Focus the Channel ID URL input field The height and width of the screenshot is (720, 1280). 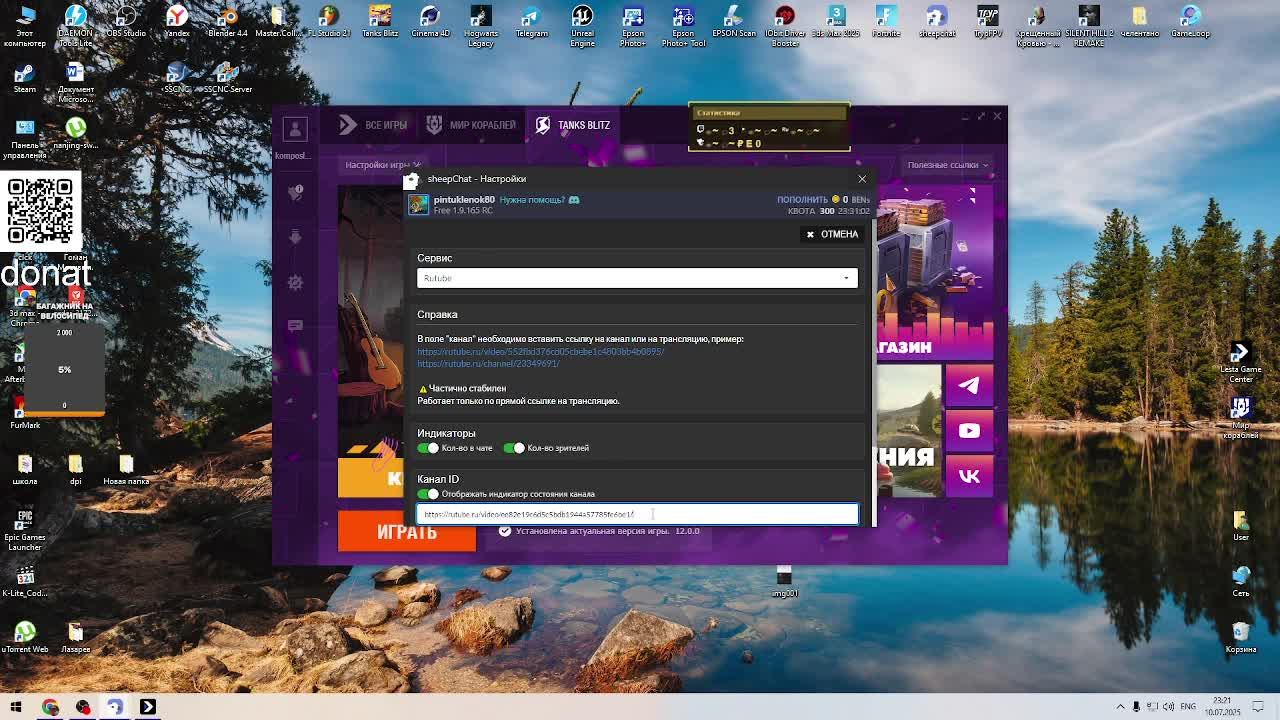point(637,514)
